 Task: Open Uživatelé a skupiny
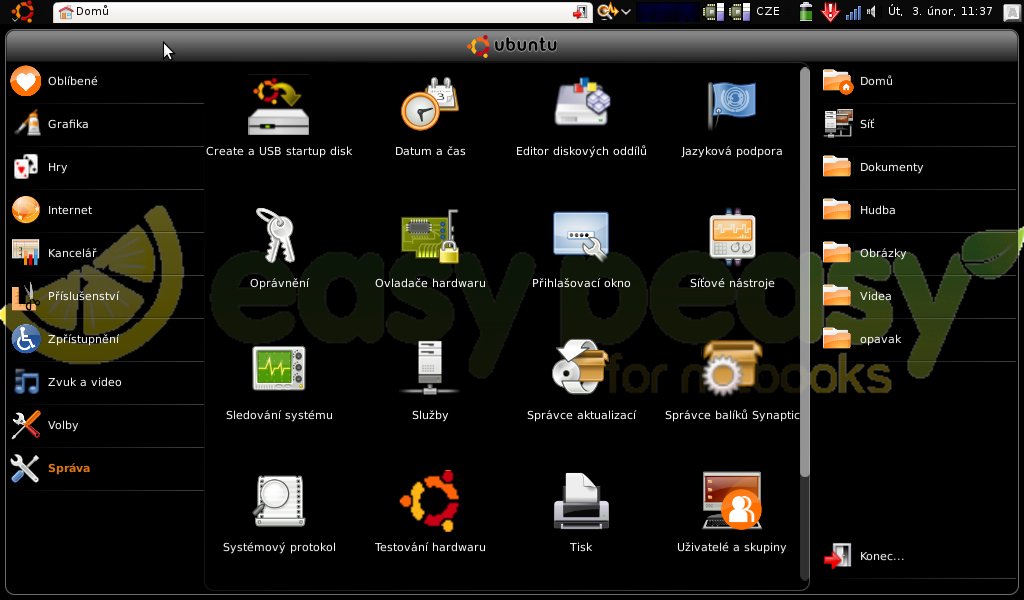click(731, 513)
